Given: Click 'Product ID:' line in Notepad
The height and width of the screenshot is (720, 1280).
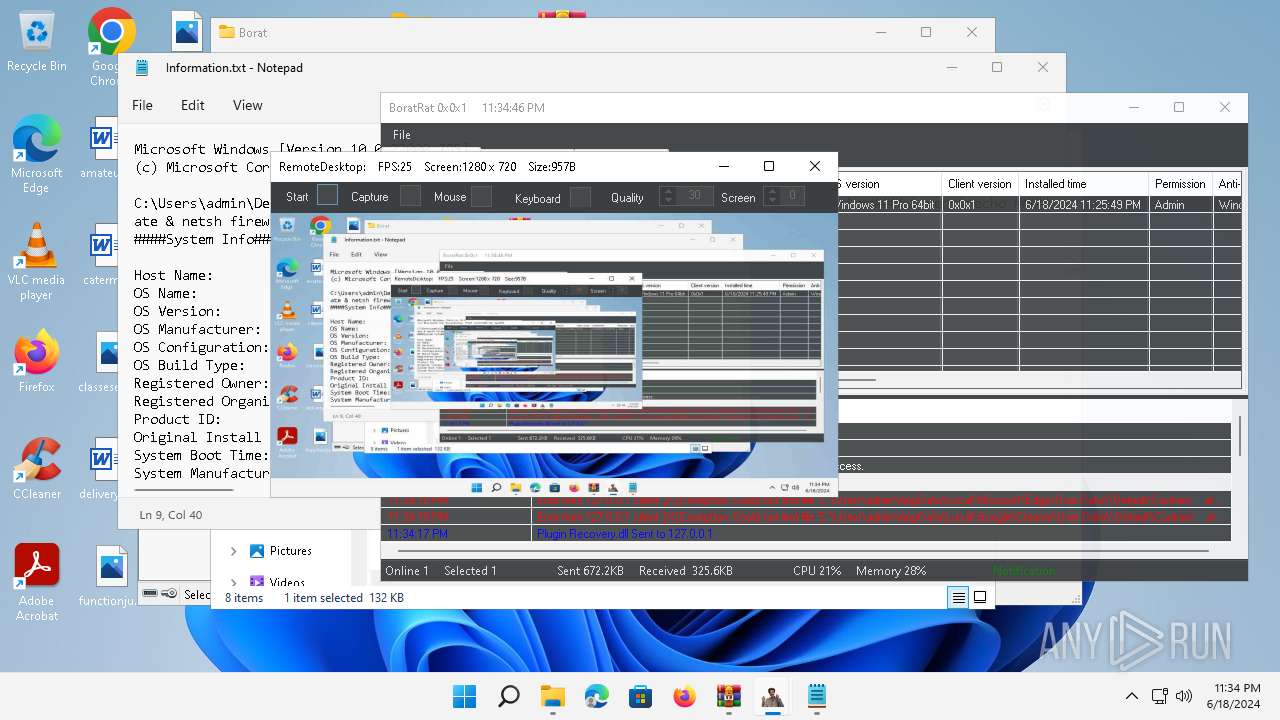Looking at the screenshot, I should 177,419.
